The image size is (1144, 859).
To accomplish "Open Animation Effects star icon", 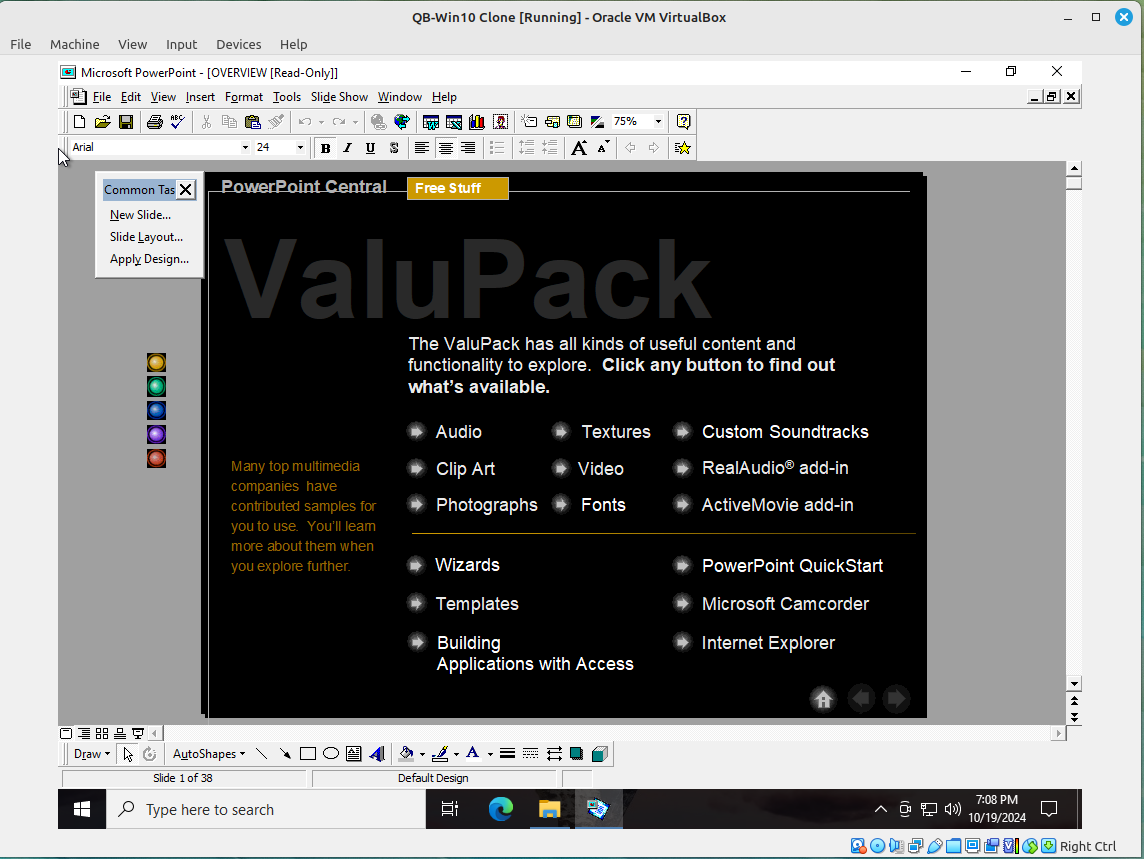I will (x=682, y=148).
